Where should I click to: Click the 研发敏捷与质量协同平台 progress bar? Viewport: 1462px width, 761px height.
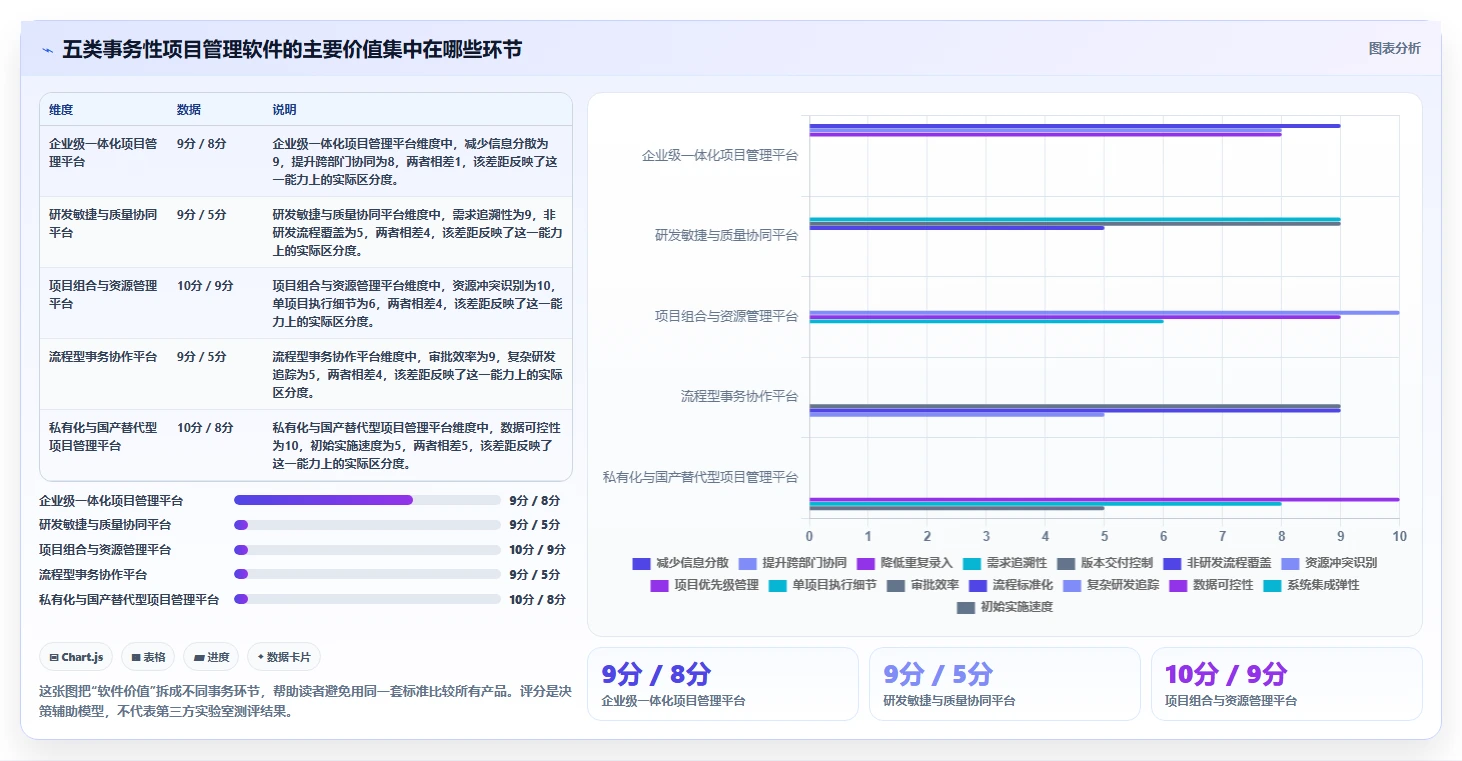[367, 525]
